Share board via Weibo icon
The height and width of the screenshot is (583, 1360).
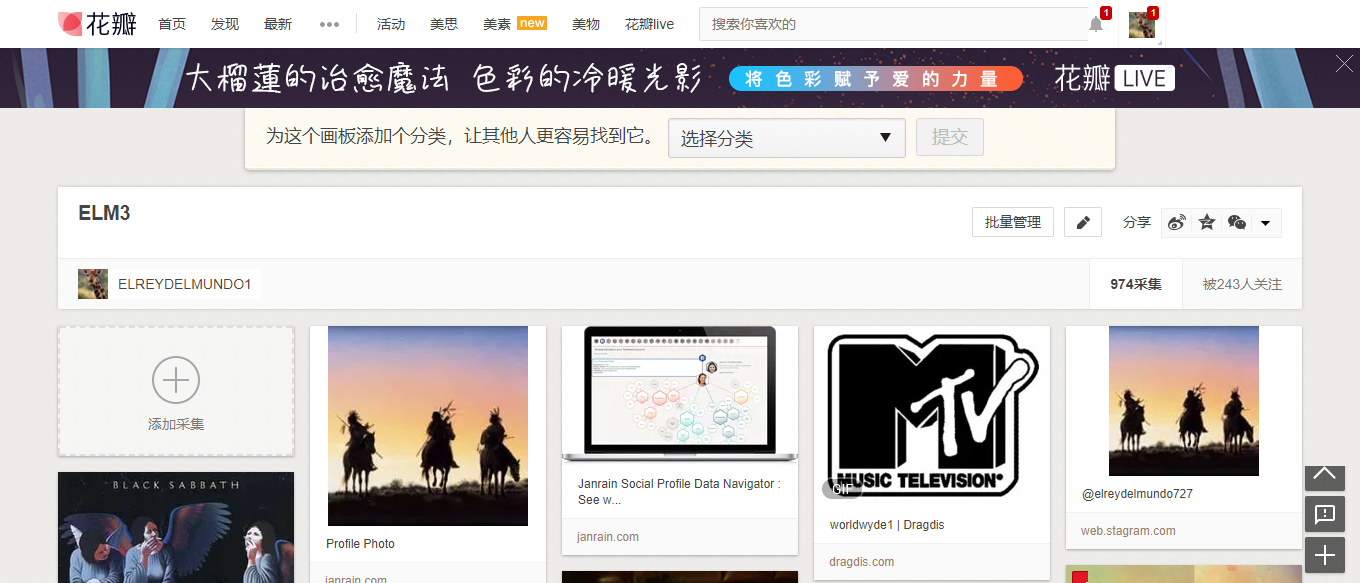point(1177,222)
